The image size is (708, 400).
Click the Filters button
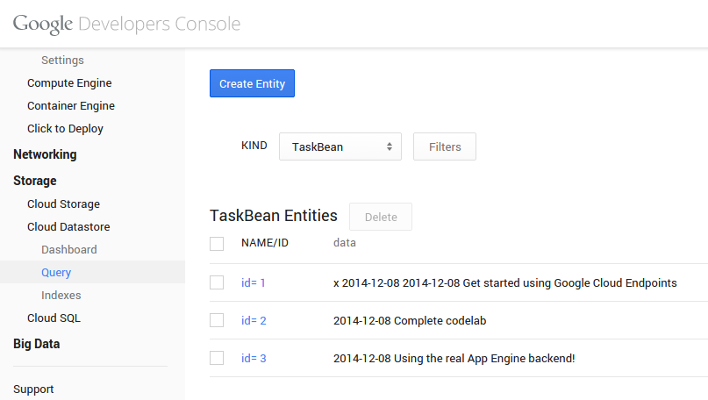click(444, 147)
